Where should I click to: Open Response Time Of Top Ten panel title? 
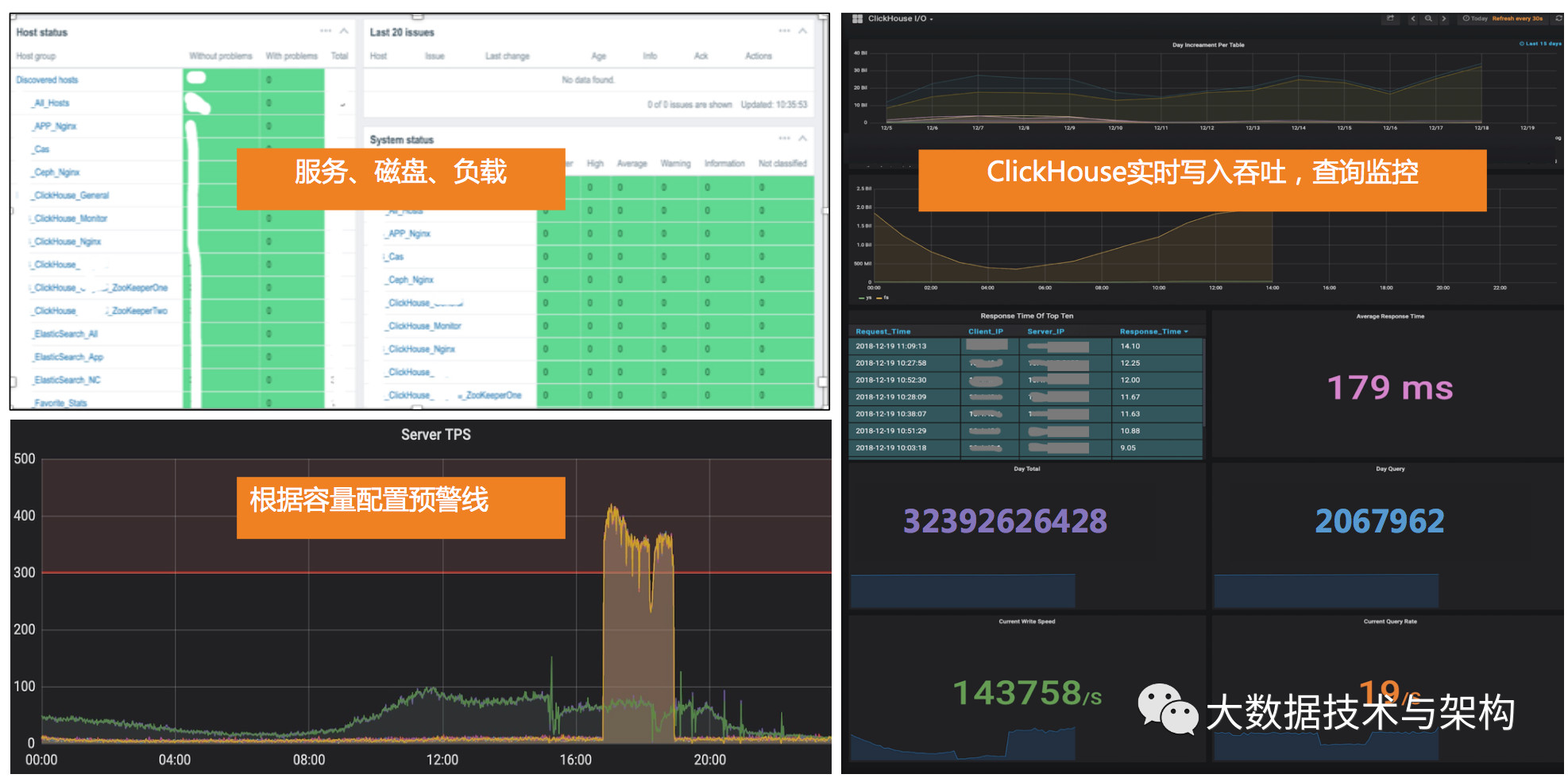pos(1026,316)
